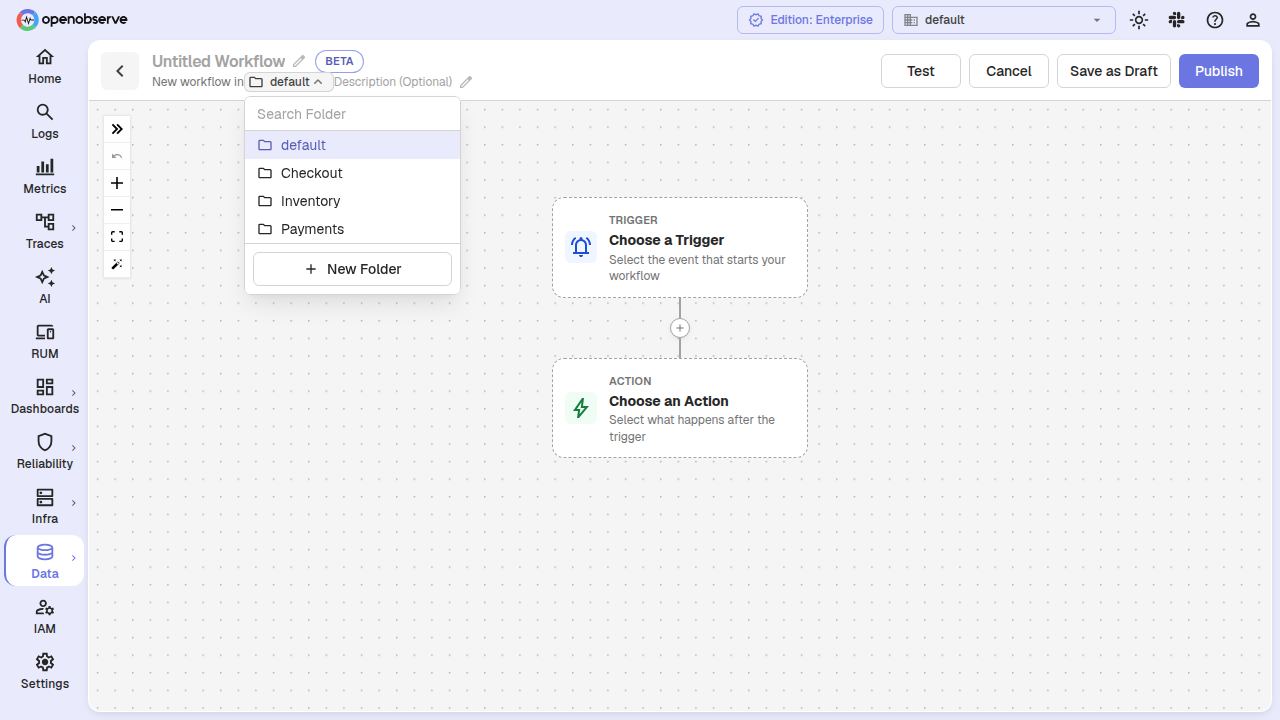Undo last canvas change
1280x720 pixels.
tap(117, 156)
